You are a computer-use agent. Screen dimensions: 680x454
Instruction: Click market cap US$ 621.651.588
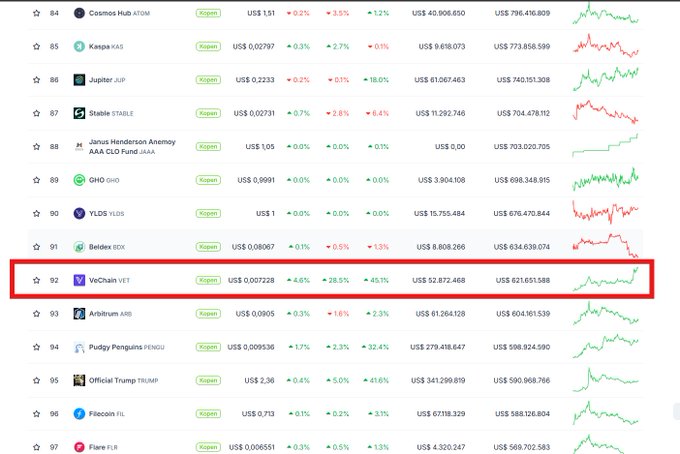click(x=523, y=280)
